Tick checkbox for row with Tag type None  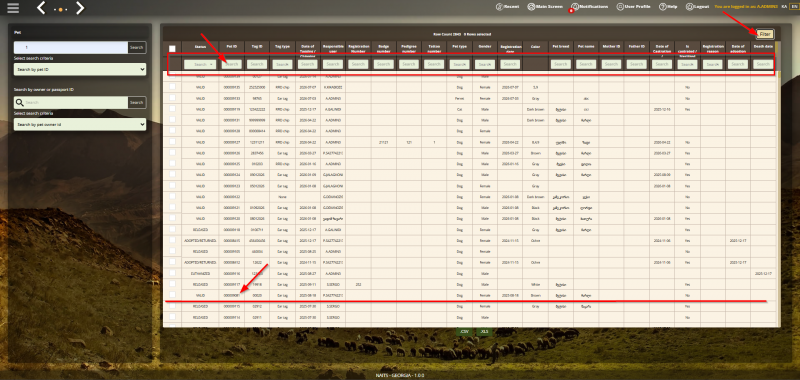172,196
